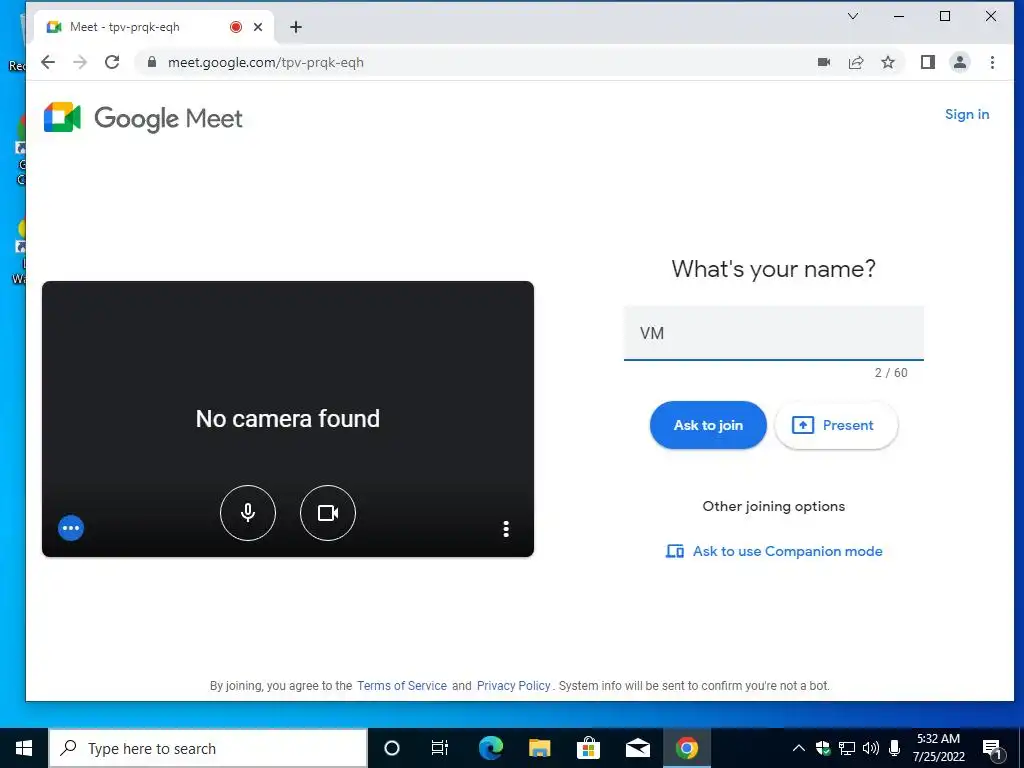Click the microphone tray icon
This screenshot has width=1024, height=768.
(895, 748)
